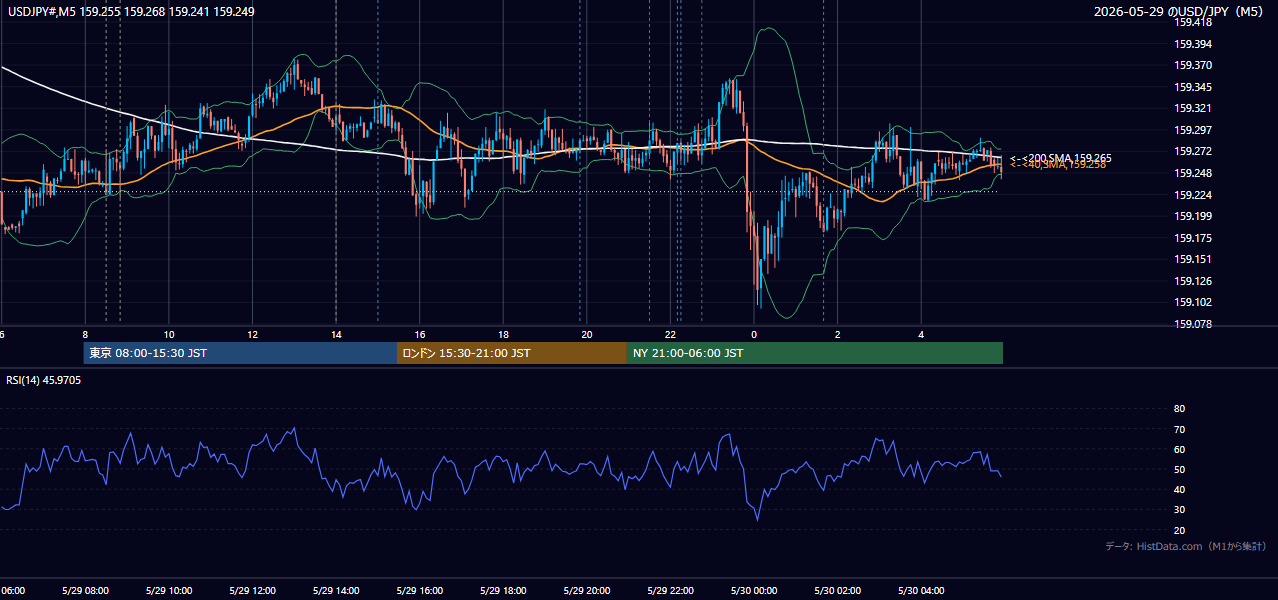
Task: Click hour label 8 under price chart
Action: [x=86, y=335]
